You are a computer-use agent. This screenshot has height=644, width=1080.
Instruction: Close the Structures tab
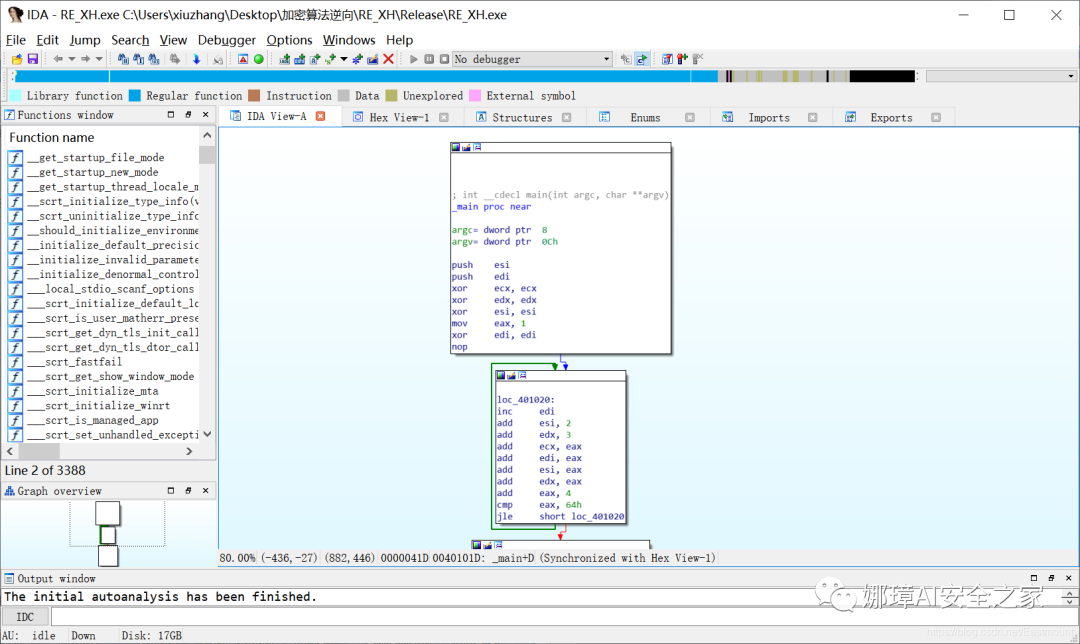[x=566, y=118]
